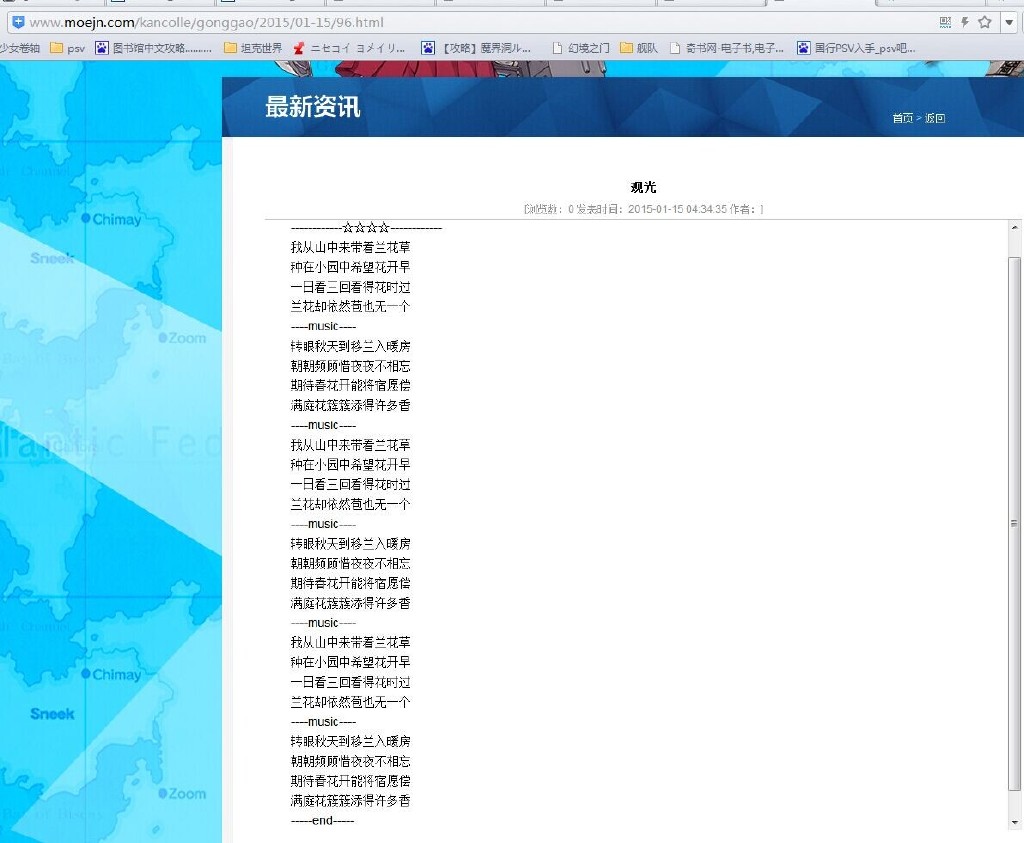Open 图书馆中文攻略 bookmark
The height and width of the screenshot is (843, 1024).
[x=154, y=48]
